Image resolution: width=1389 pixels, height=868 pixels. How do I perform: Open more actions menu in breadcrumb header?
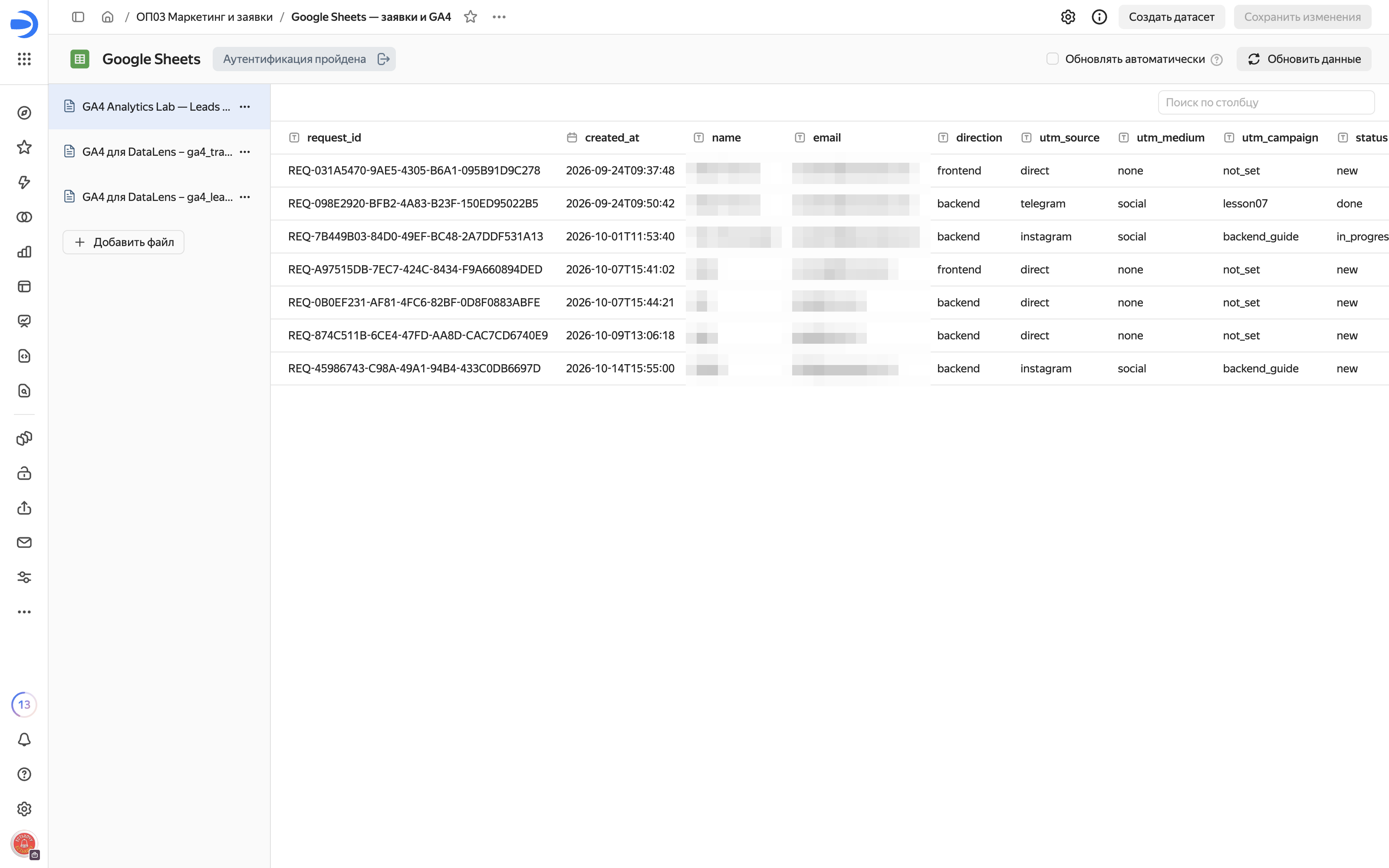pos(499,16)
